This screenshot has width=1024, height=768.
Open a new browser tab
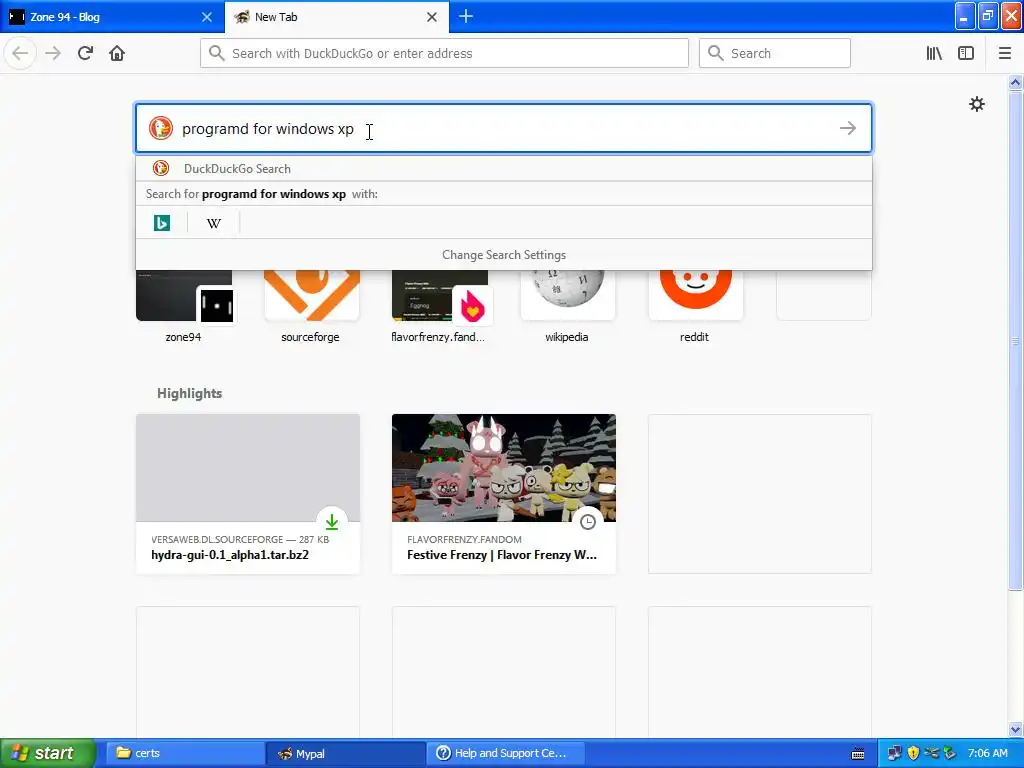(466, 16)
